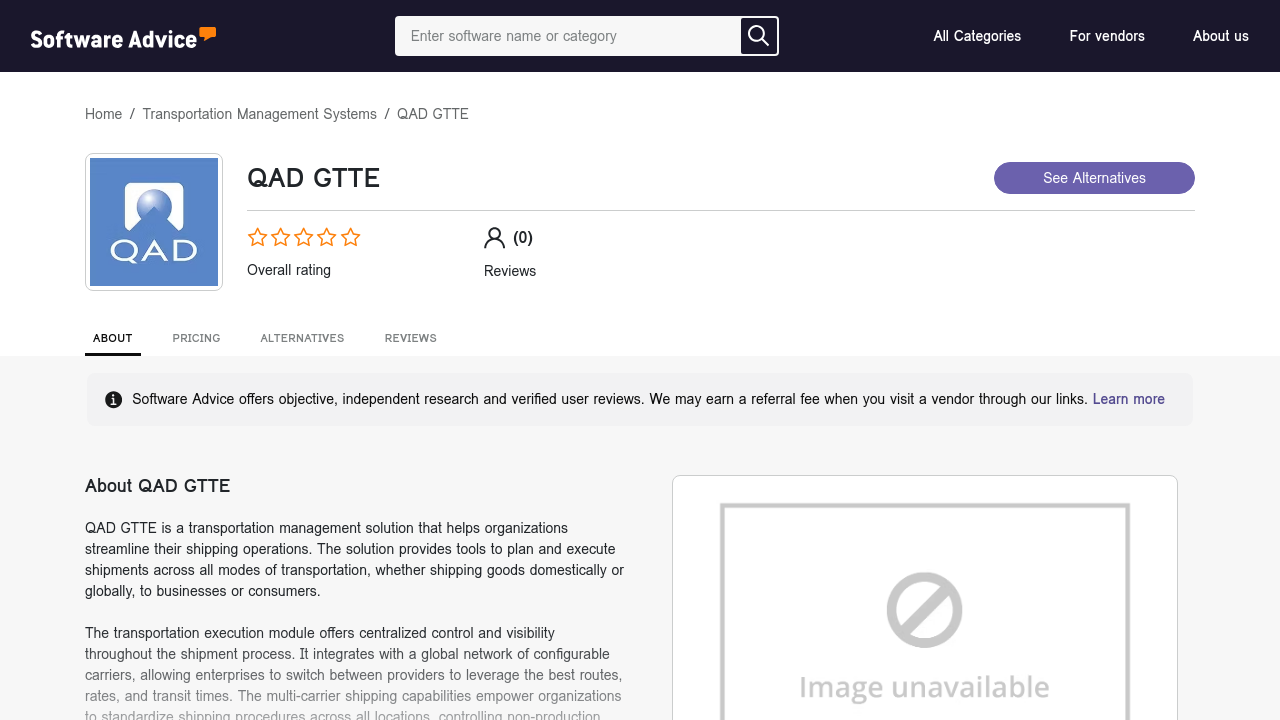This screenshot has height=720, width=1280.
Task: Switch to the Alternatives tab
Action: pyautogui.click(x=302, y=338)
